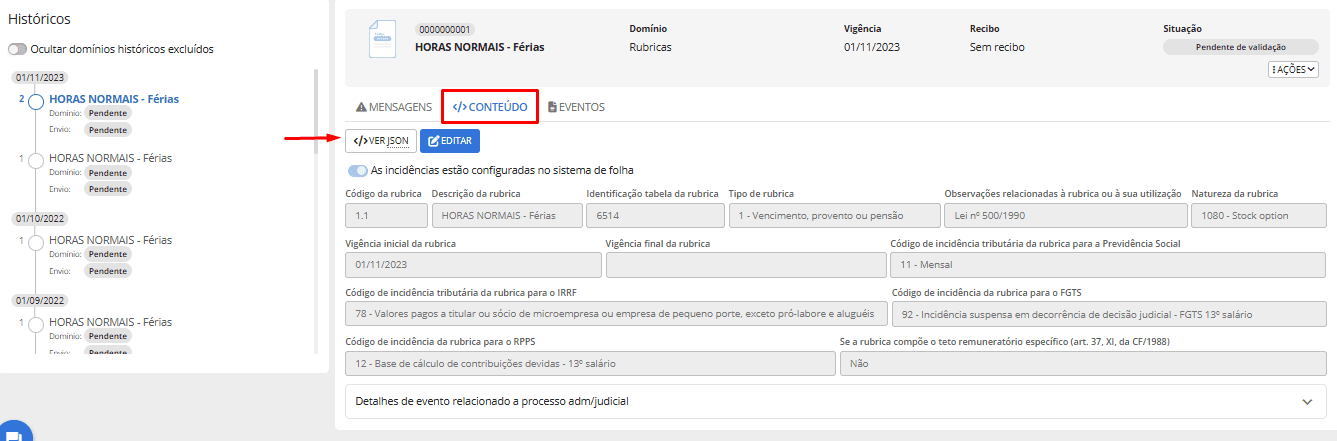Open HORAS NORMAIS - Férias entry under 01/10/2022
The height and width of the screenshot is (441, 1337).
click(110, 240)
